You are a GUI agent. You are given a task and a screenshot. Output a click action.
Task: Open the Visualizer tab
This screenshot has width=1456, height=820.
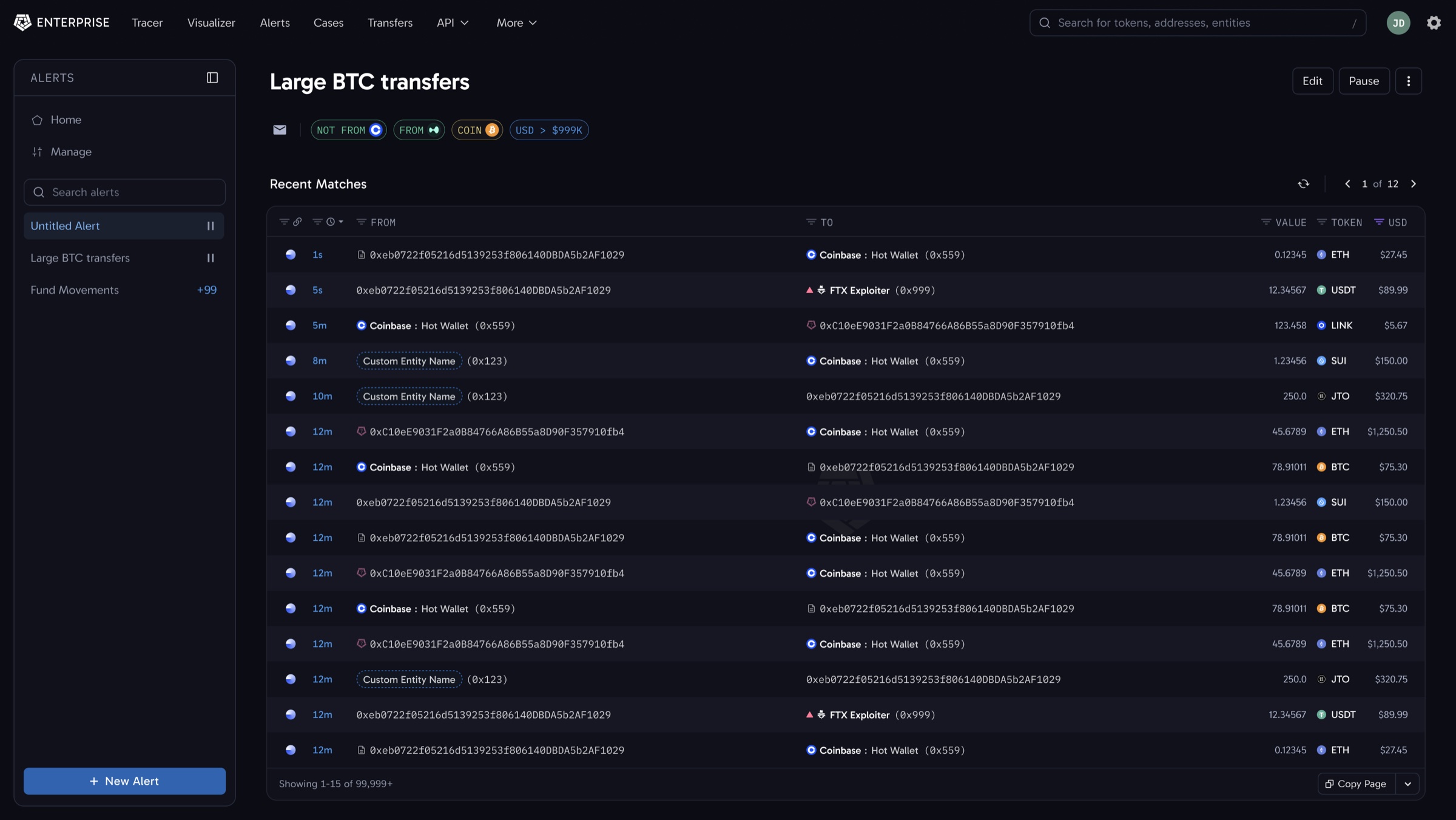click(211, 22)
